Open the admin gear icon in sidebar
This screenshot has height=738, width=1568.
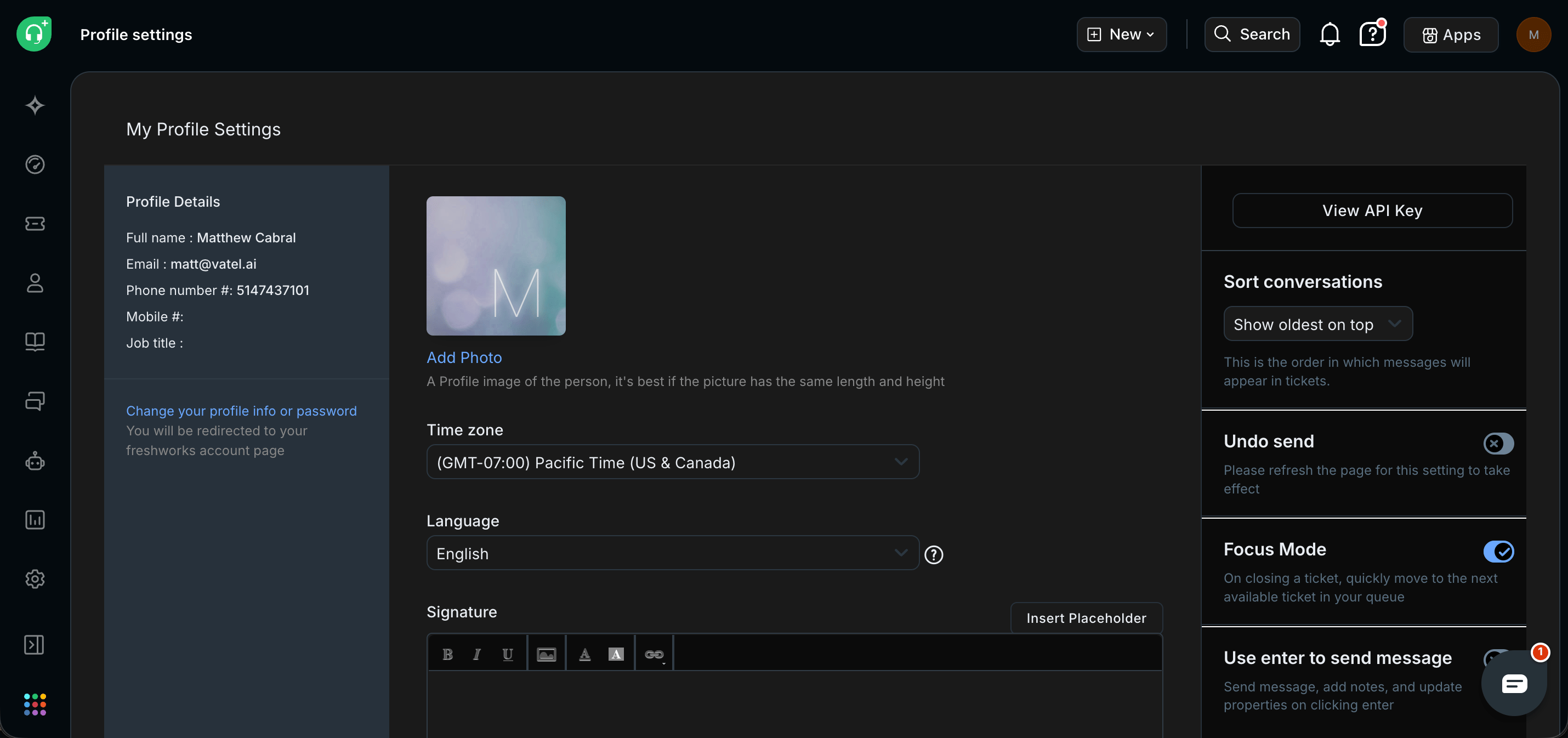pyautogui.click(x=35, y=578)
